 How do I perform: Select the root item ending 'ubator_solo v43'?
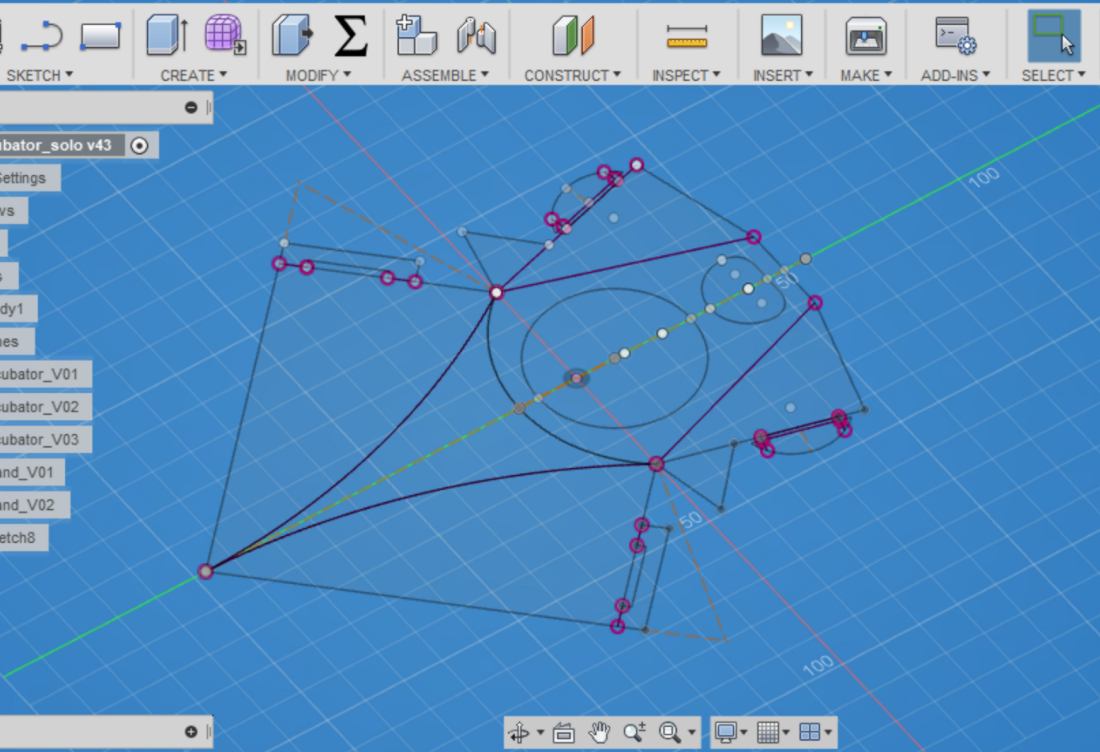pos(62,145)
